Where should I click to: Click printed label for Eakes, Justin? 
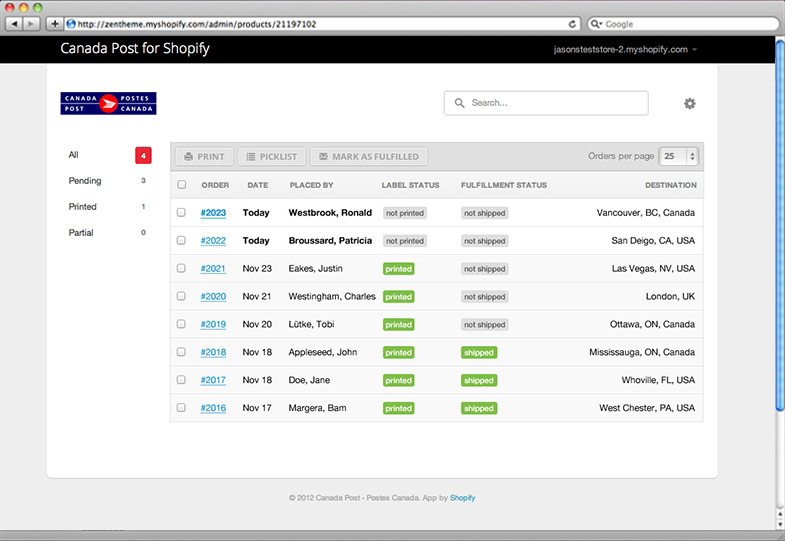pyautogui.click(x=399, y=269)
